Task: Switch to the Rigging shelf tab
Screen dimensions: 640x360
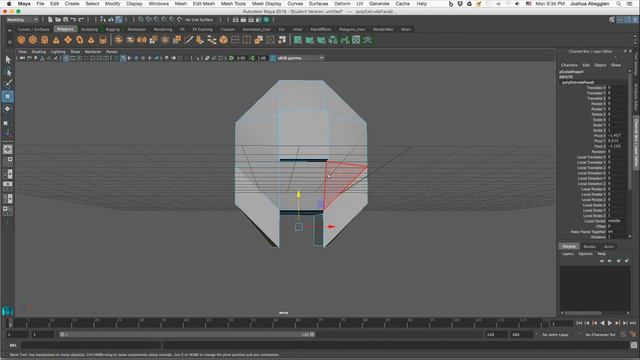Action: [112, 29]
